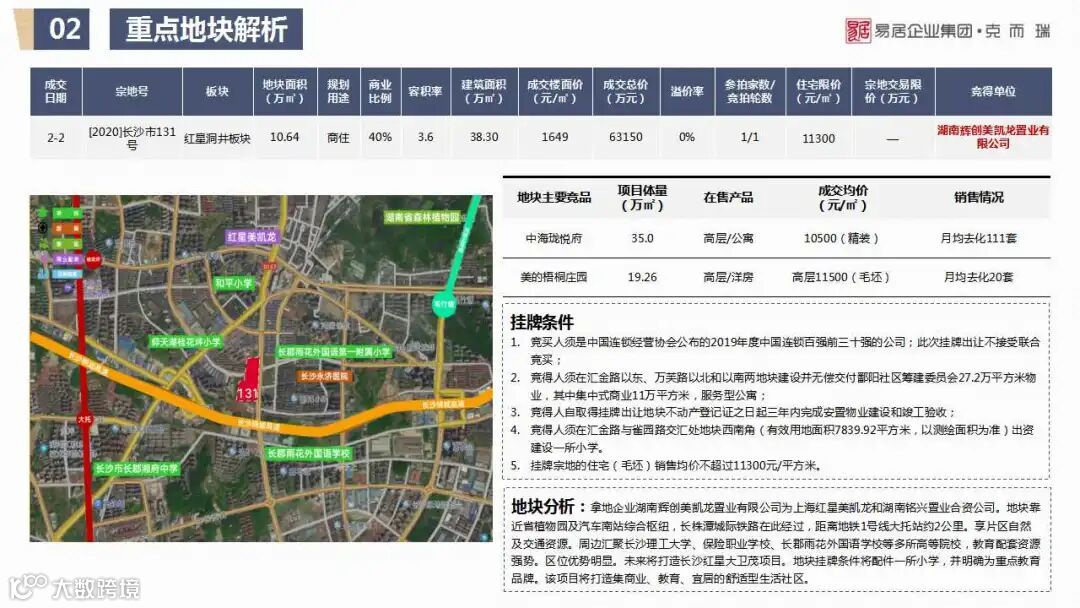Click the 11300 residential price cap cell
Image resolution: width=1080 pixels, height=608 pixels.
point(818,138)
